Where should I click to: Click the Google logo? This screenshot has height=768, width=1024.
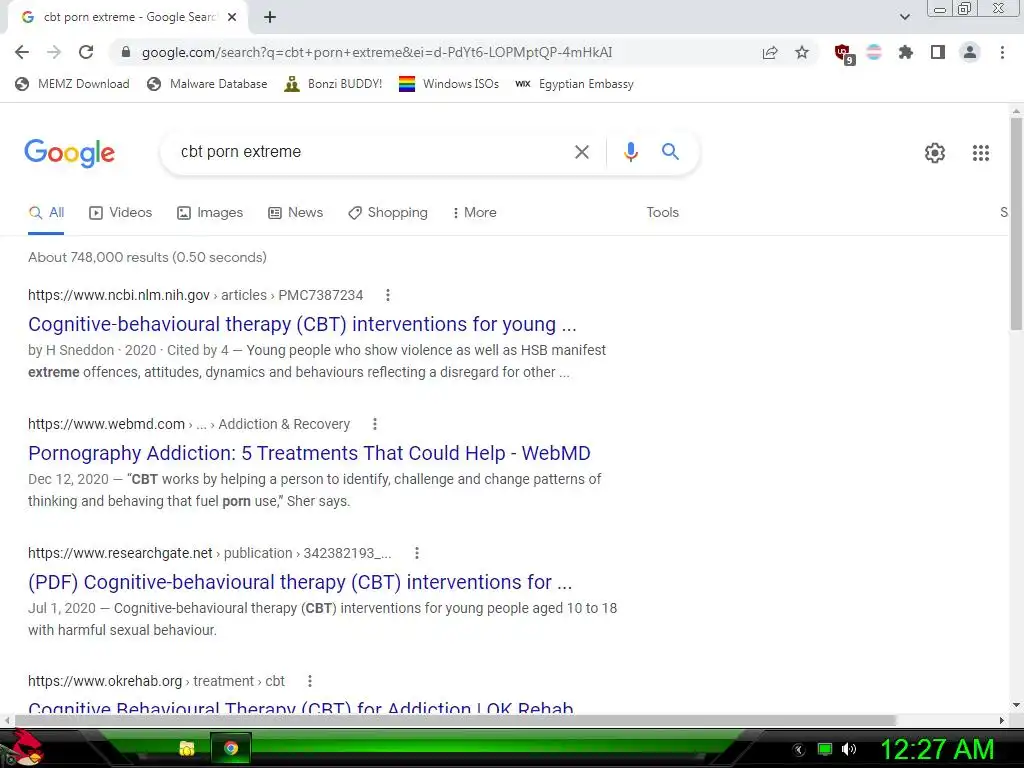coord(69,153)
